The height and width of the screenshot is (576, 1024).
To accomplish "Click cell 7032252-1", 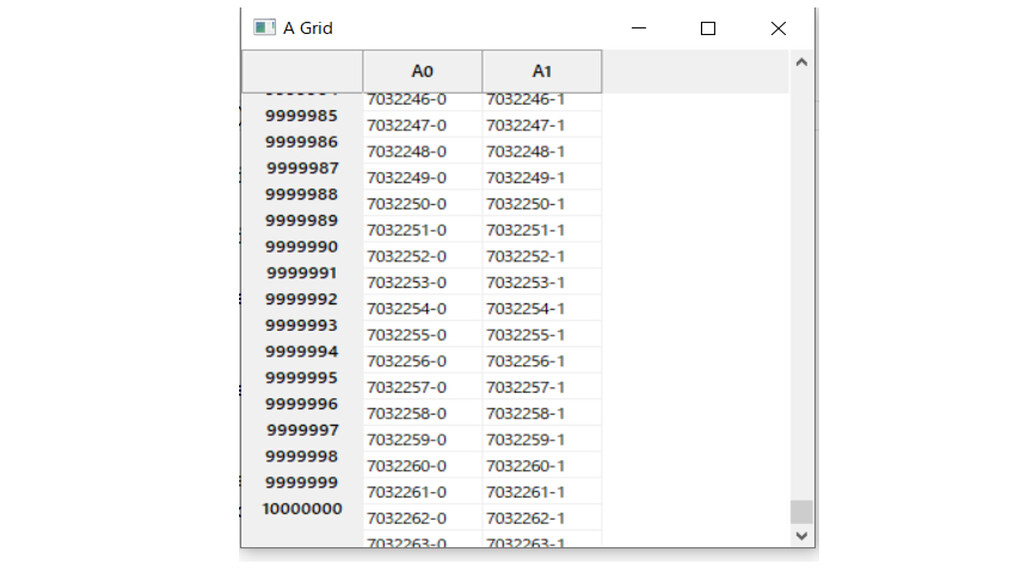I will pyautogui.click(x=542, y=256).
